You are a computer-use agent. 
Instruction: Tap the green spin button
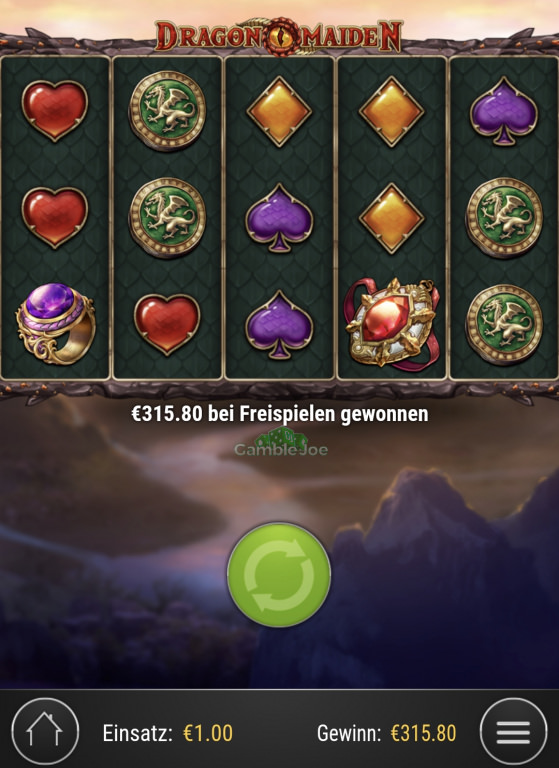point(279,574)
